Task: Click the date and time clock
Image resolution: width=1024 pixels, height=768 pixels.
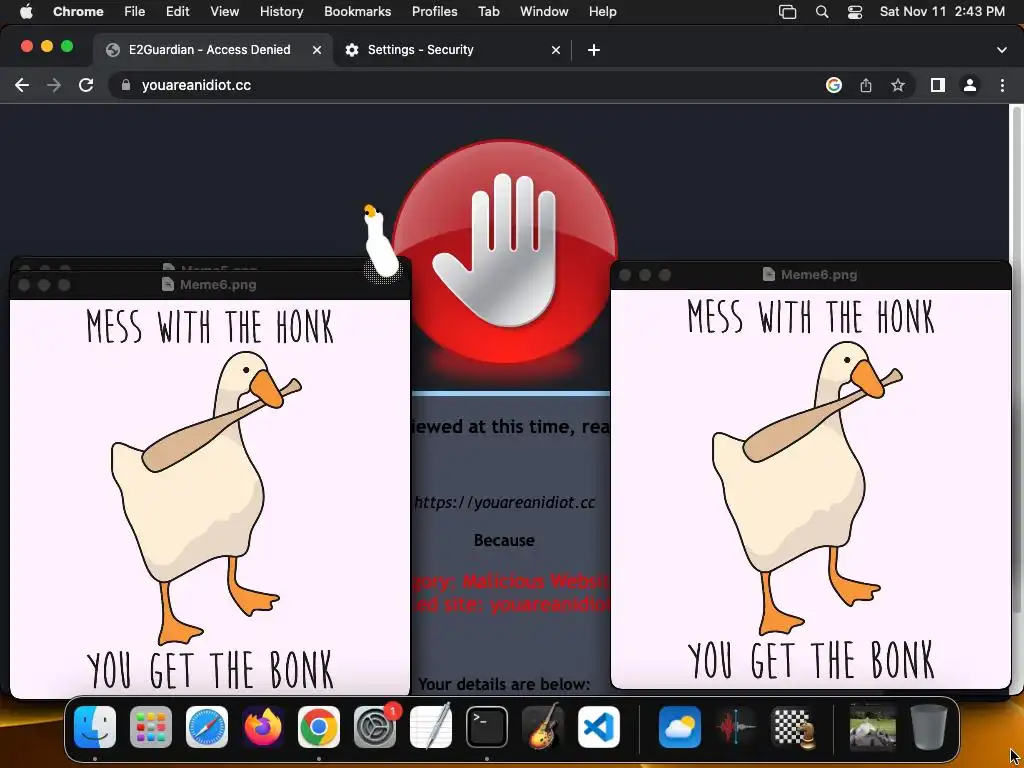Action: point(942,12)
